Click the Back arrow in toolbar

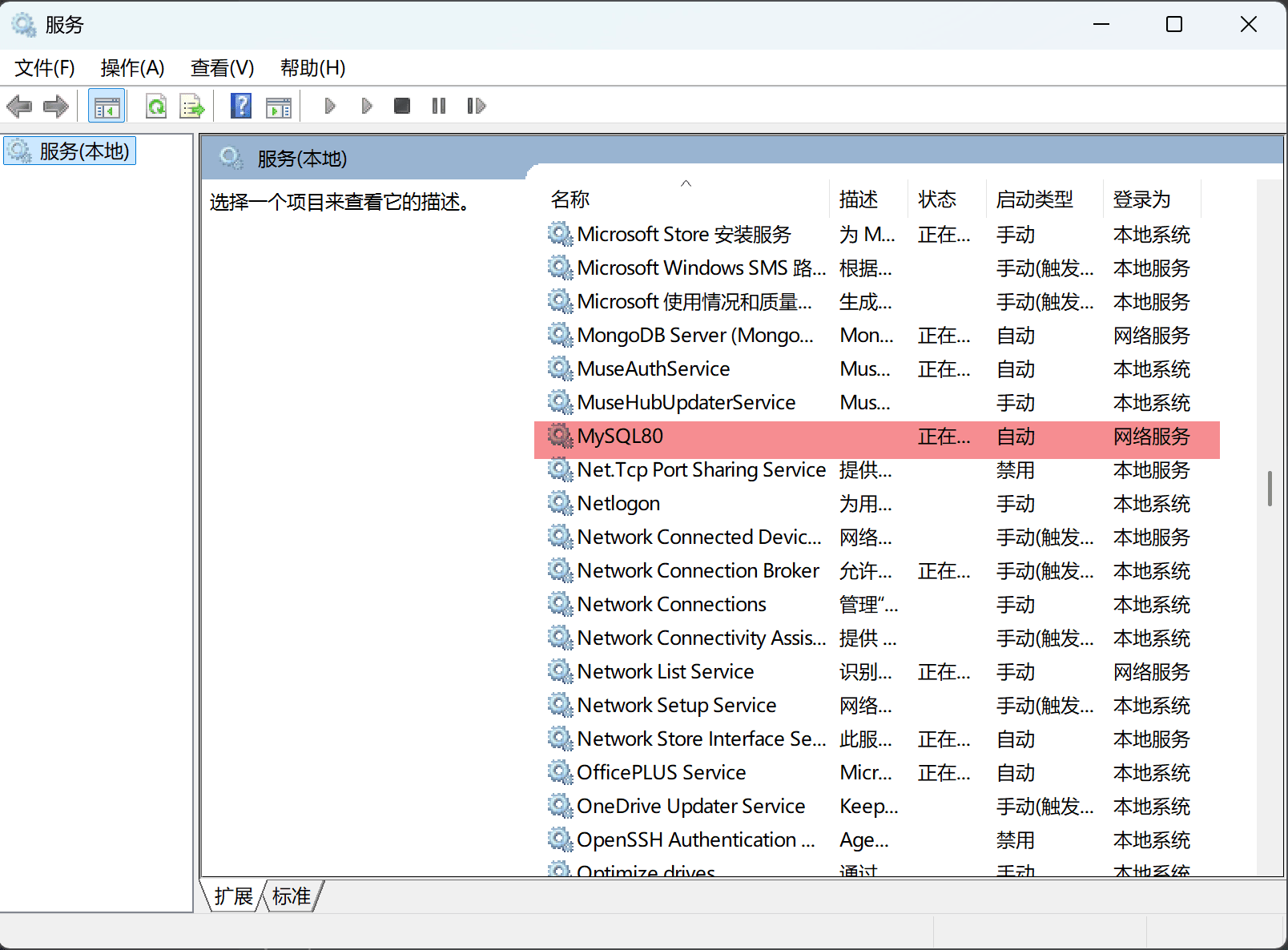point(19,106)
